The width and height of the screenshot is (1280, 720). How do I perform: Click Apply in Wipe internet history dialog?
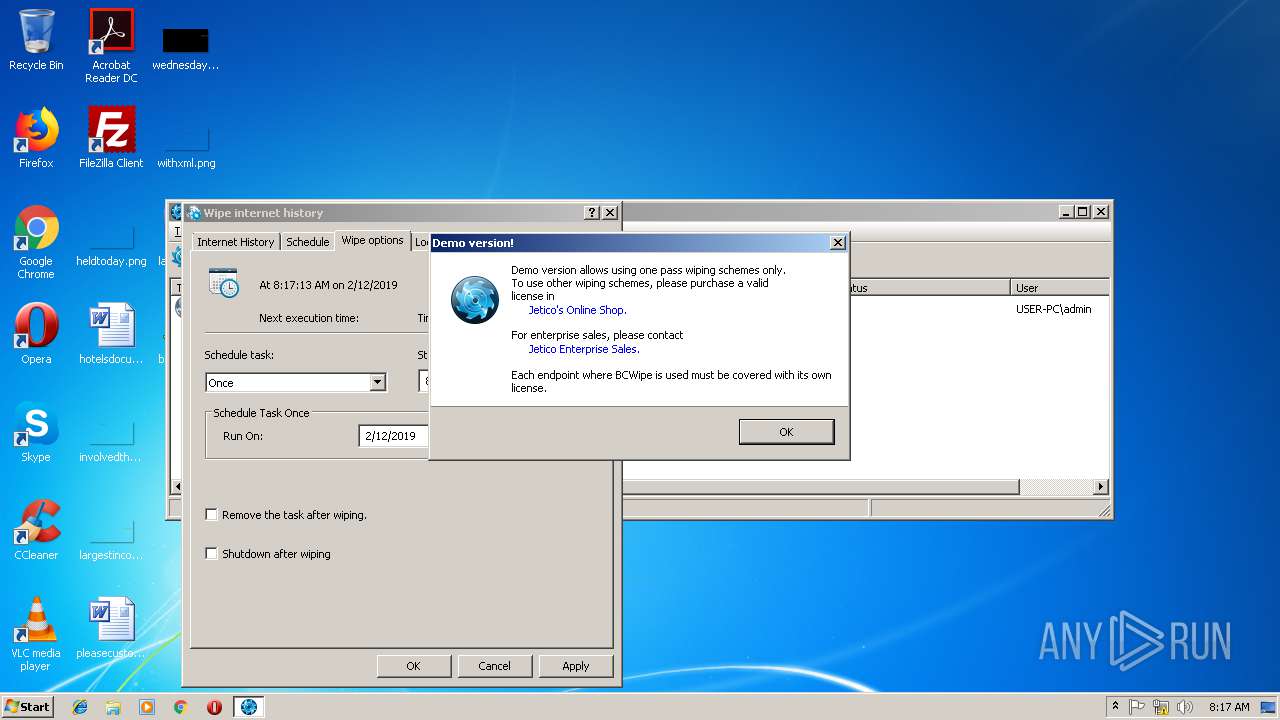[575, 666]
